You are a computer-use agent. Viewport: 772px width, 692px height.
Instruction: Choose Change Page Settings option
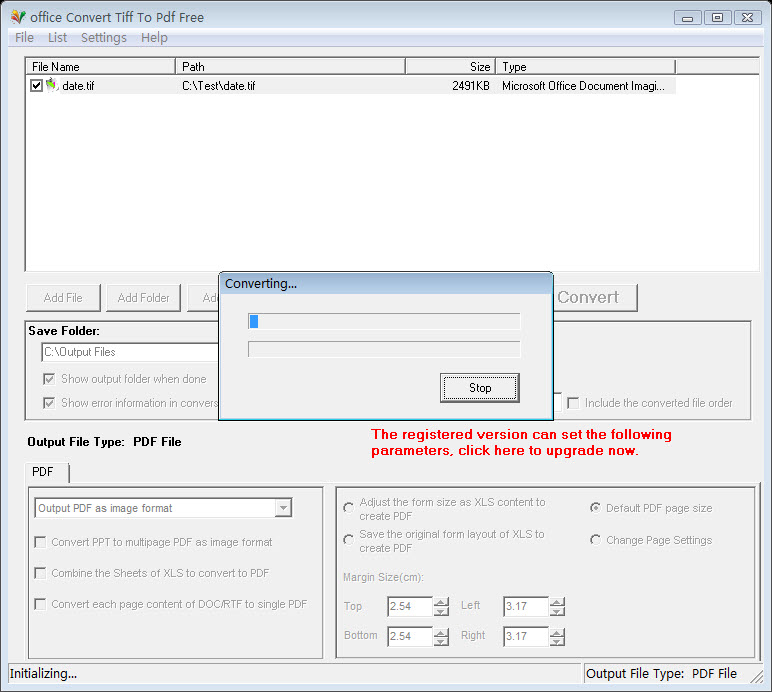tap(596, 540)
